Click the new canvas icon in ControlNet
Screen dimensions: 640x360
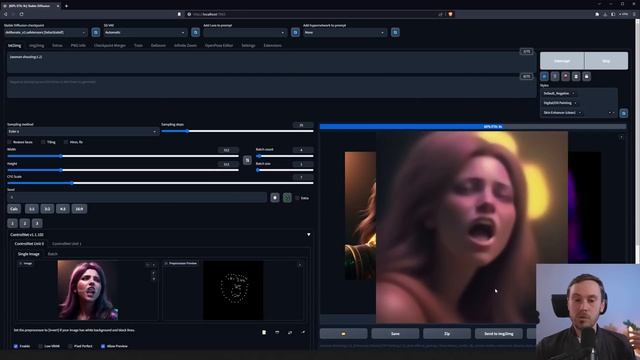(x=264, y=332)
